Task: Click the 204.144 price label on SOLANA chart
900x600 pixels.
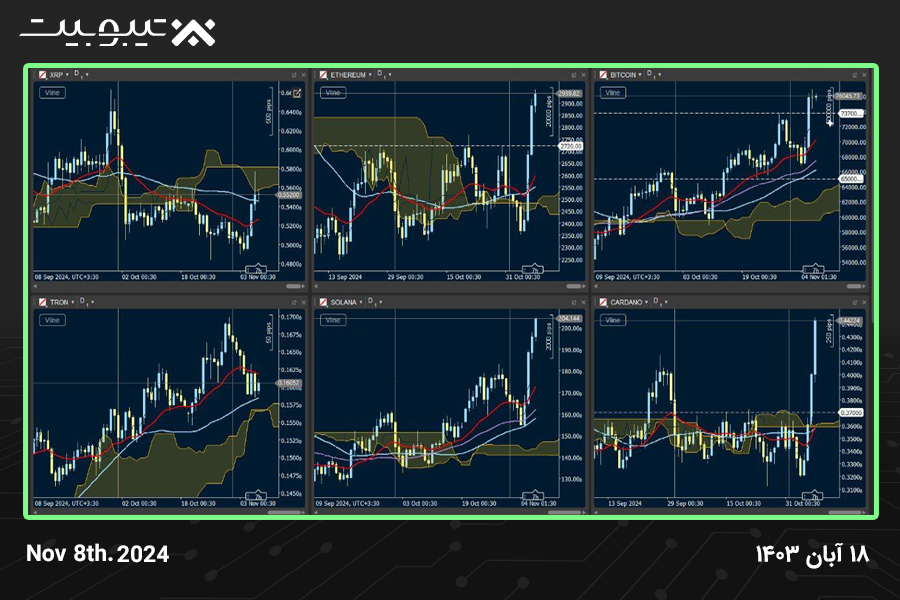Action: (569, 319)
